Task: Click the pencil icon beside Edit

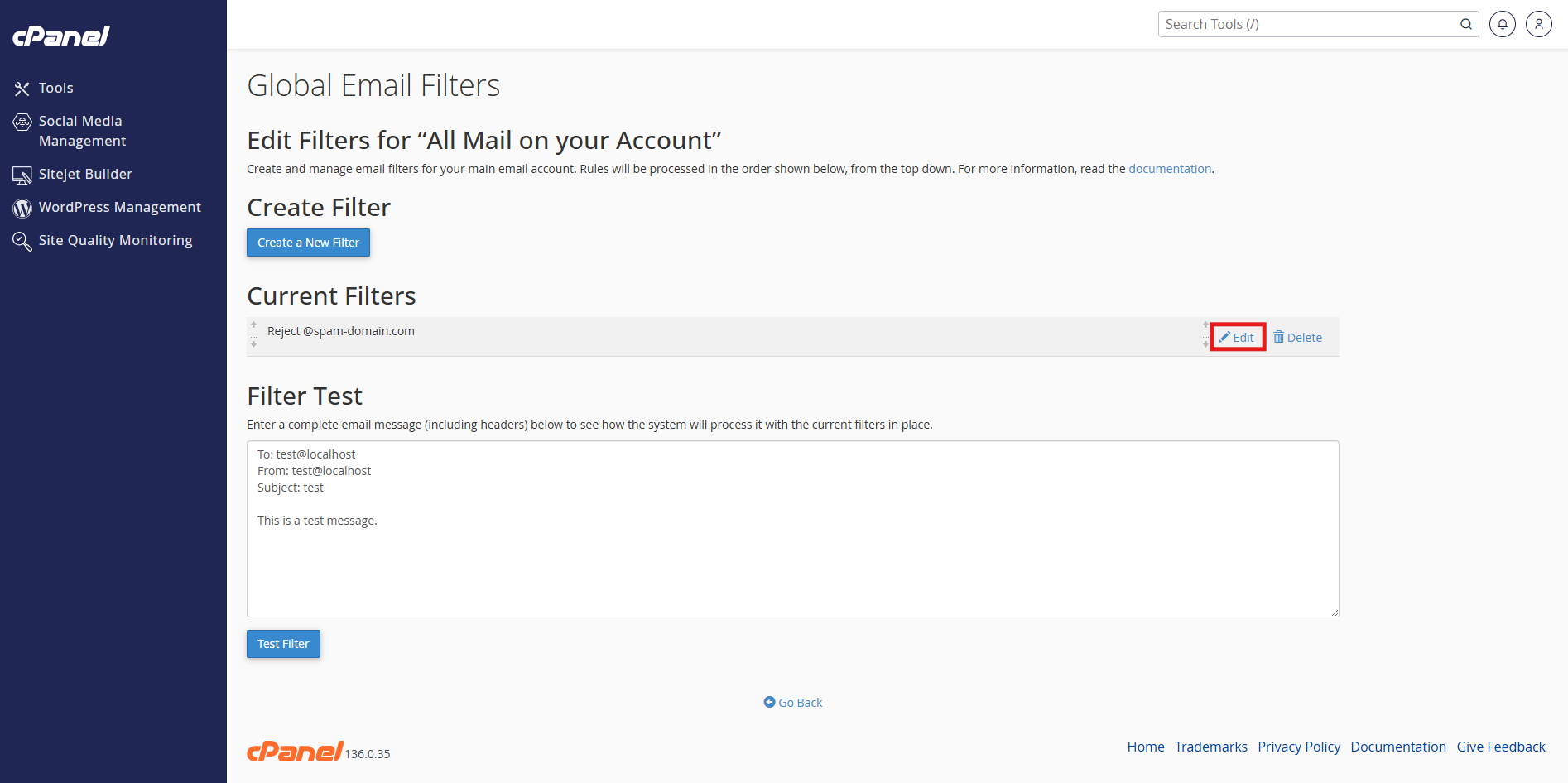Action: pos(1224,337)
